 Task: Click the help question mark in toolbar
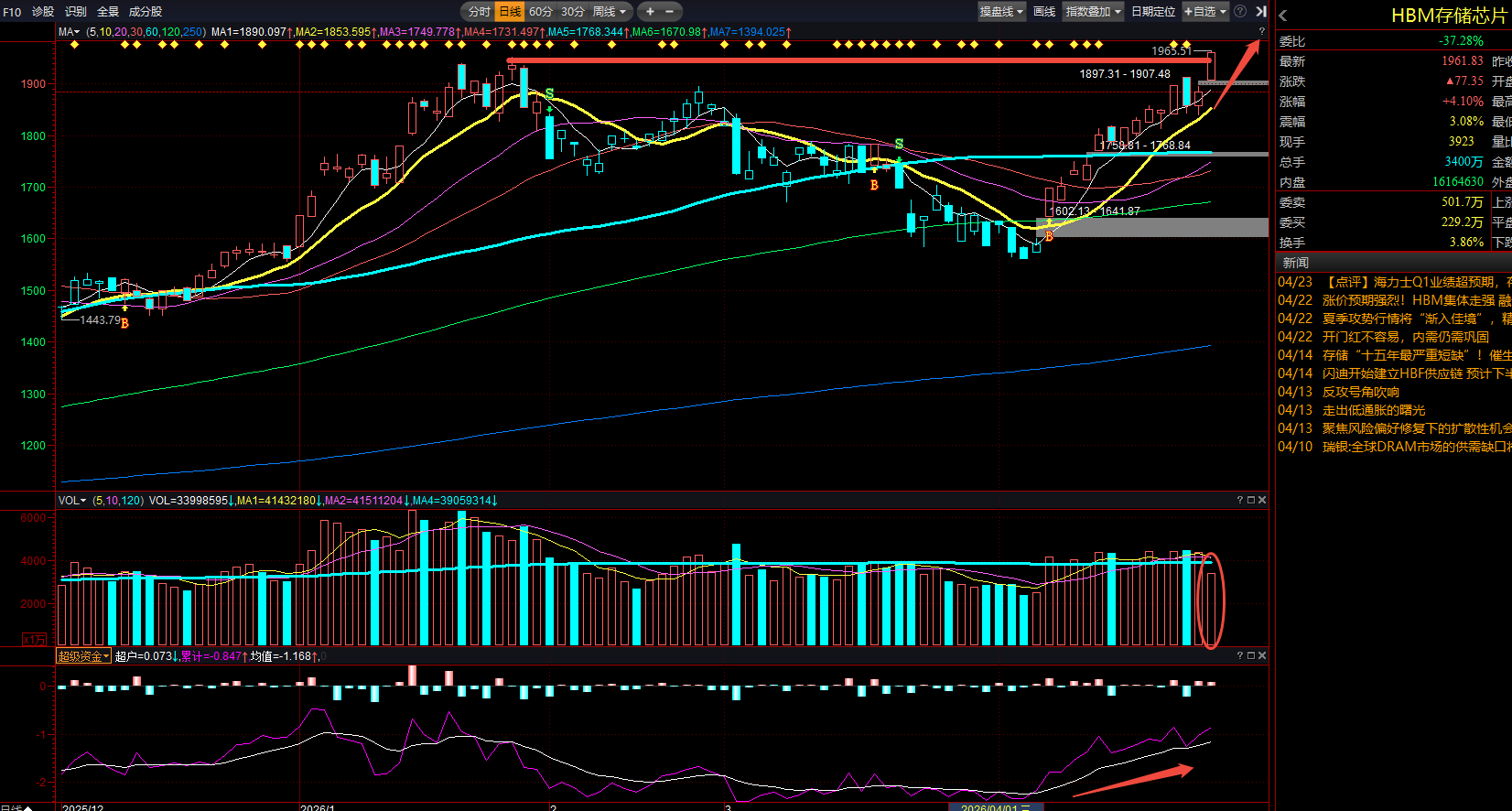click(1240, 12)
